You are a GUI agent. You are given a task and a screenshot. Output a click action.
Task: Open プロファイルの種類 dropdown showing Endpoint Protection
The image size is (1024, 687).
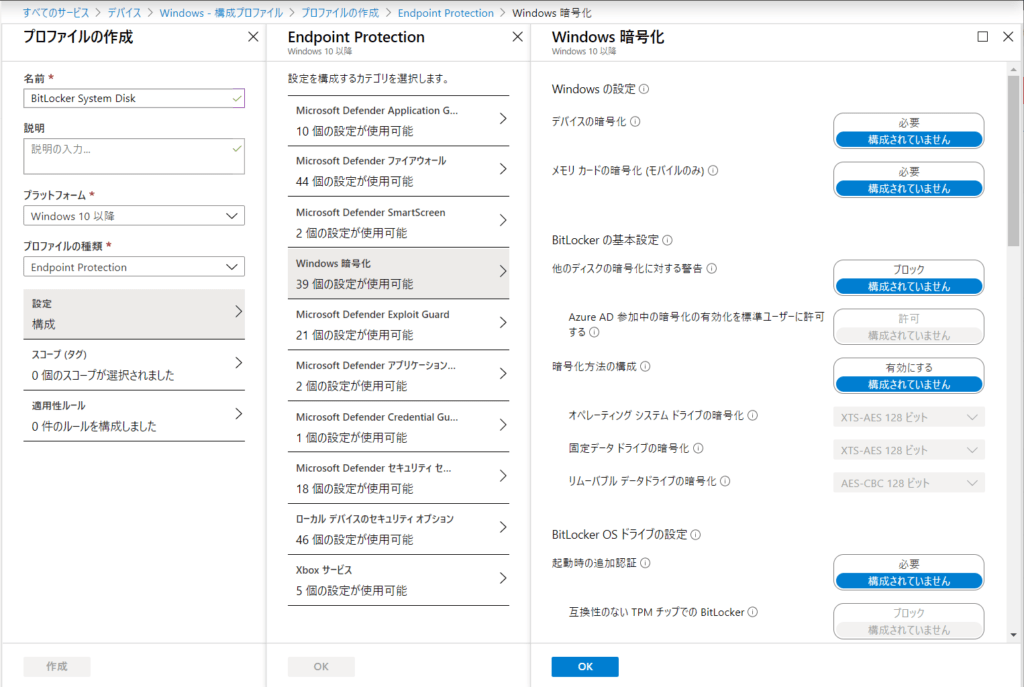(134, 266)
